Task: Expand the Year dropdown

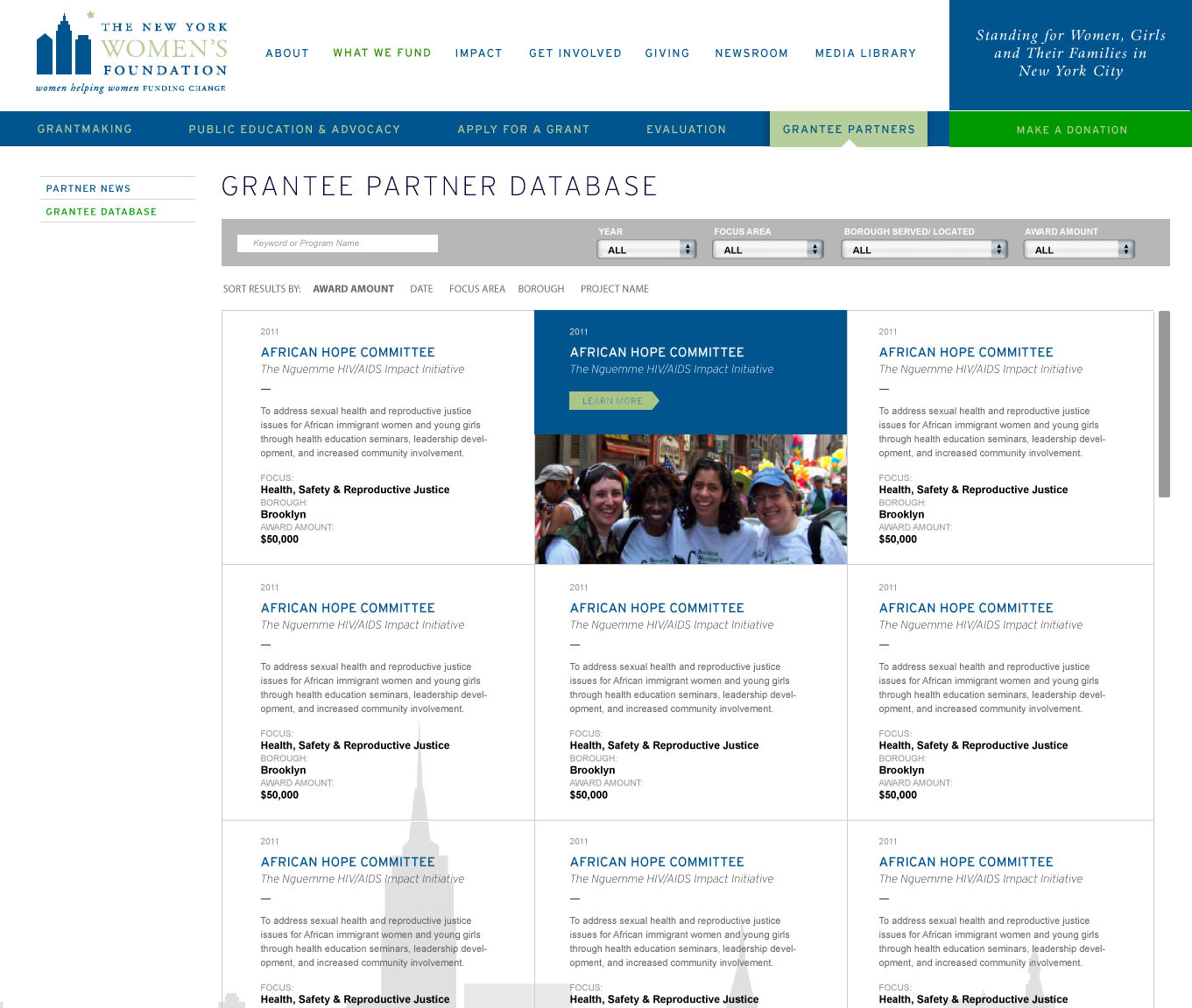Action: click(x=646, y=250)
